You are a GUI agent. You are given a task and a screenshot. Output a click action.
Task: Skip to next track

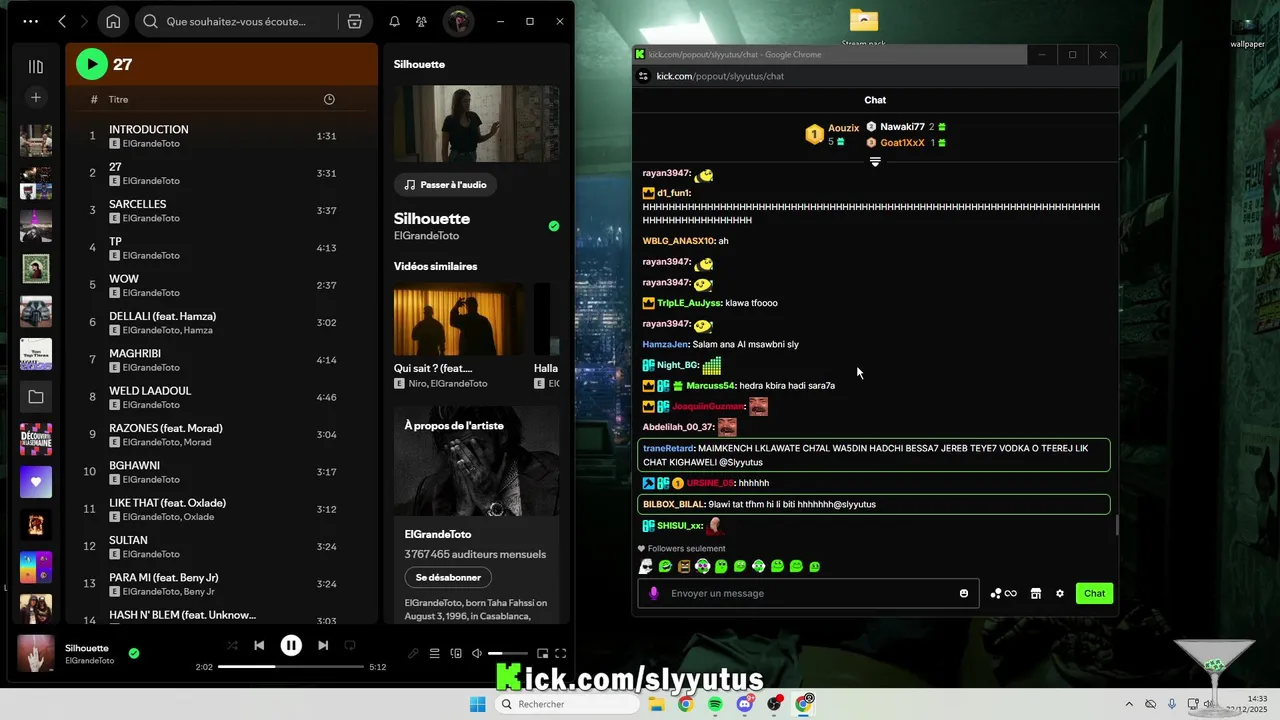point(323,645)
